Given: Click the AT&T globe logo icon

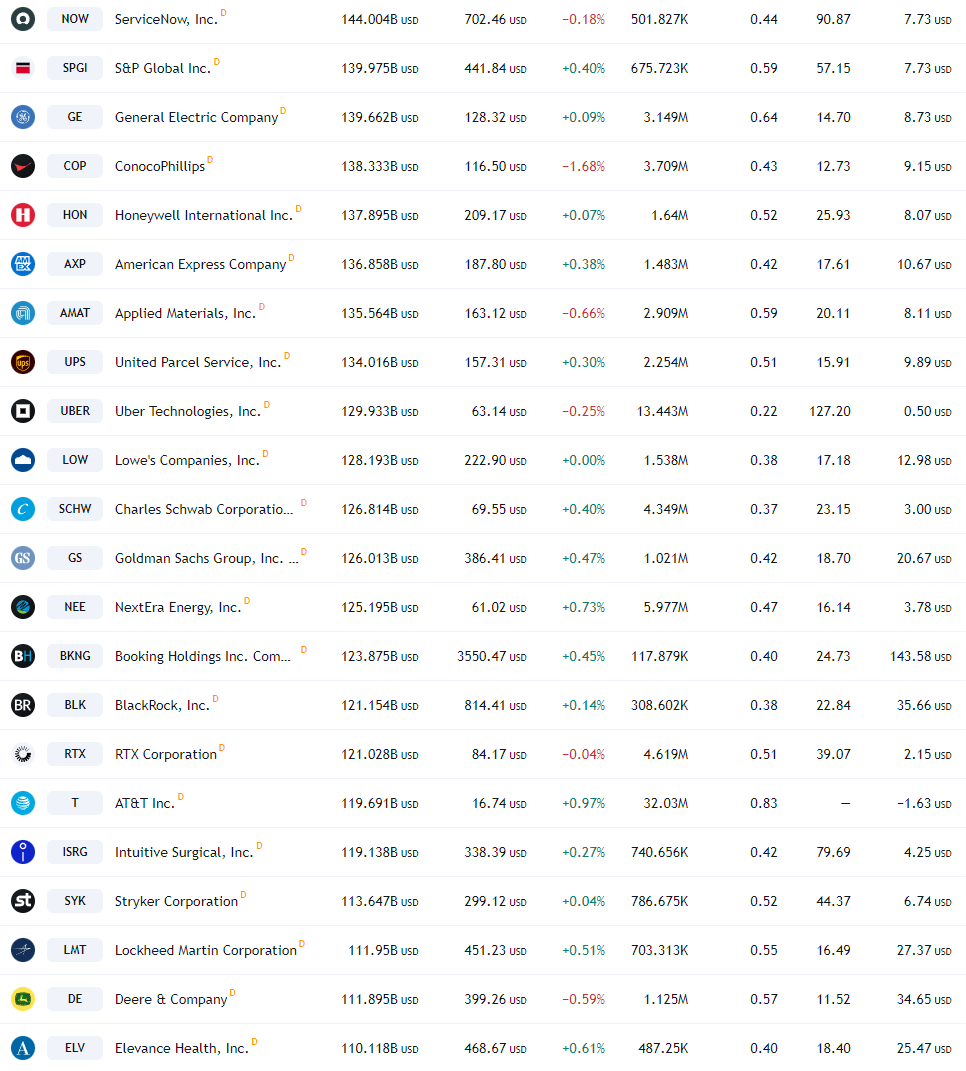Looking at the screenshot, I should click(23, 803).
